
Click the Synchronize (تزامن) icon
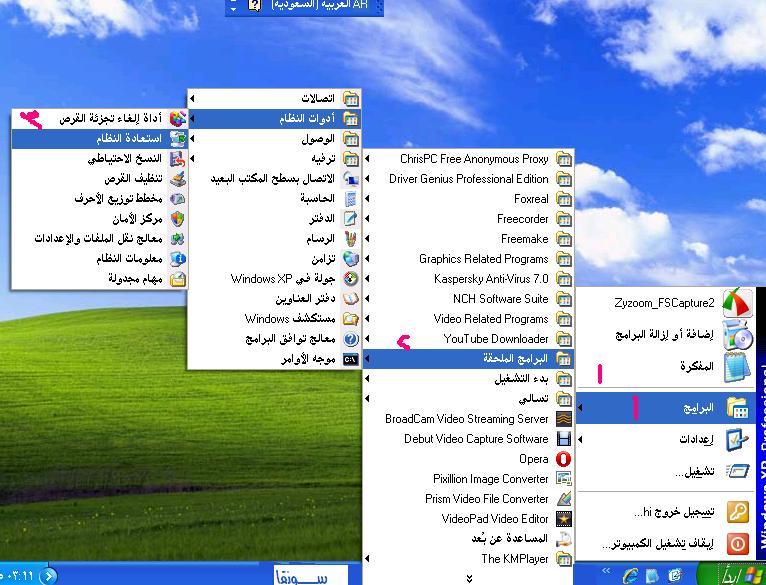point(351,259)
